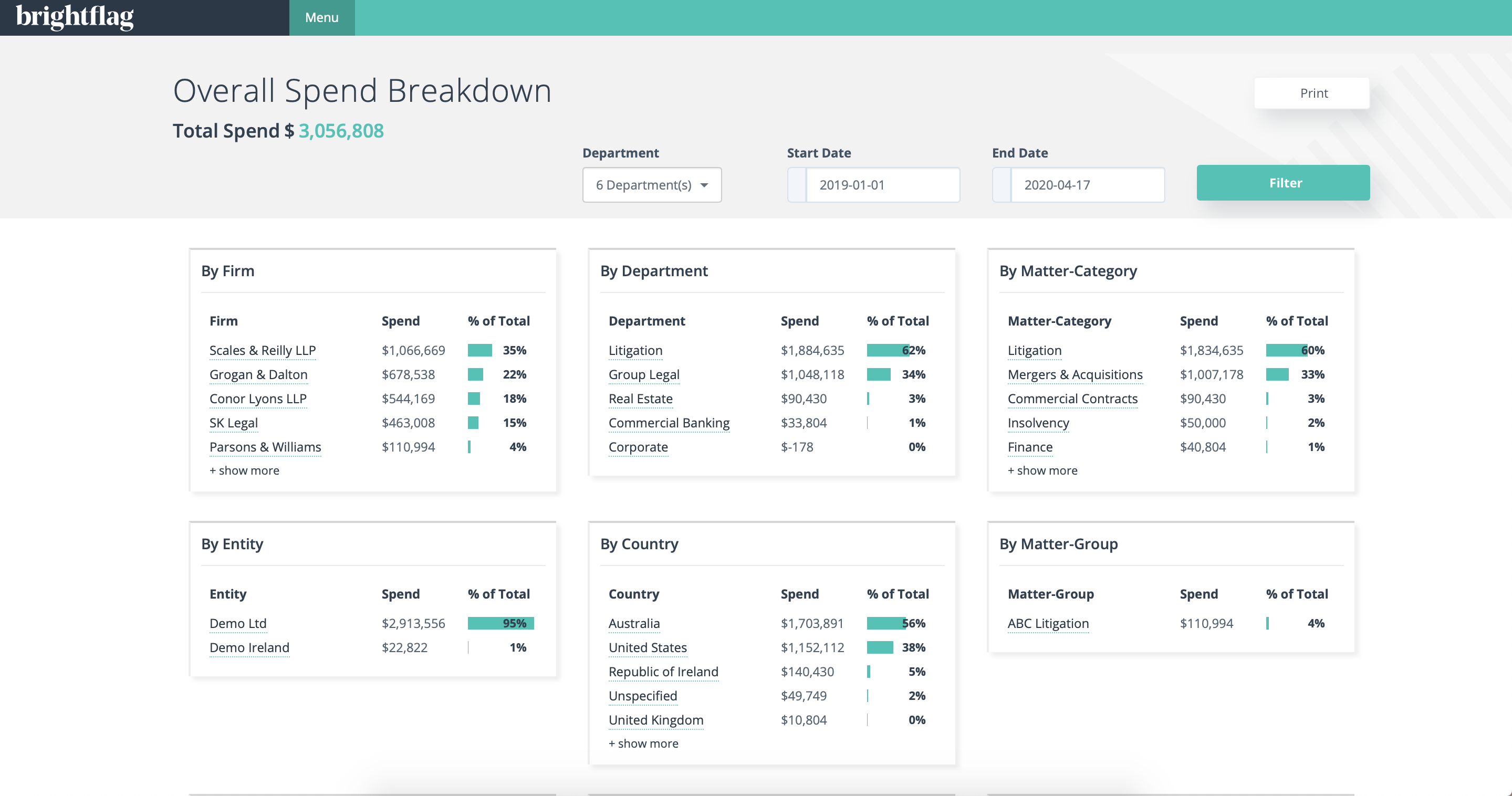This screenshot has width=1512, height=796.
Task: Open the 6 Department(s) dropdown
Action: (x=652, y=185)
